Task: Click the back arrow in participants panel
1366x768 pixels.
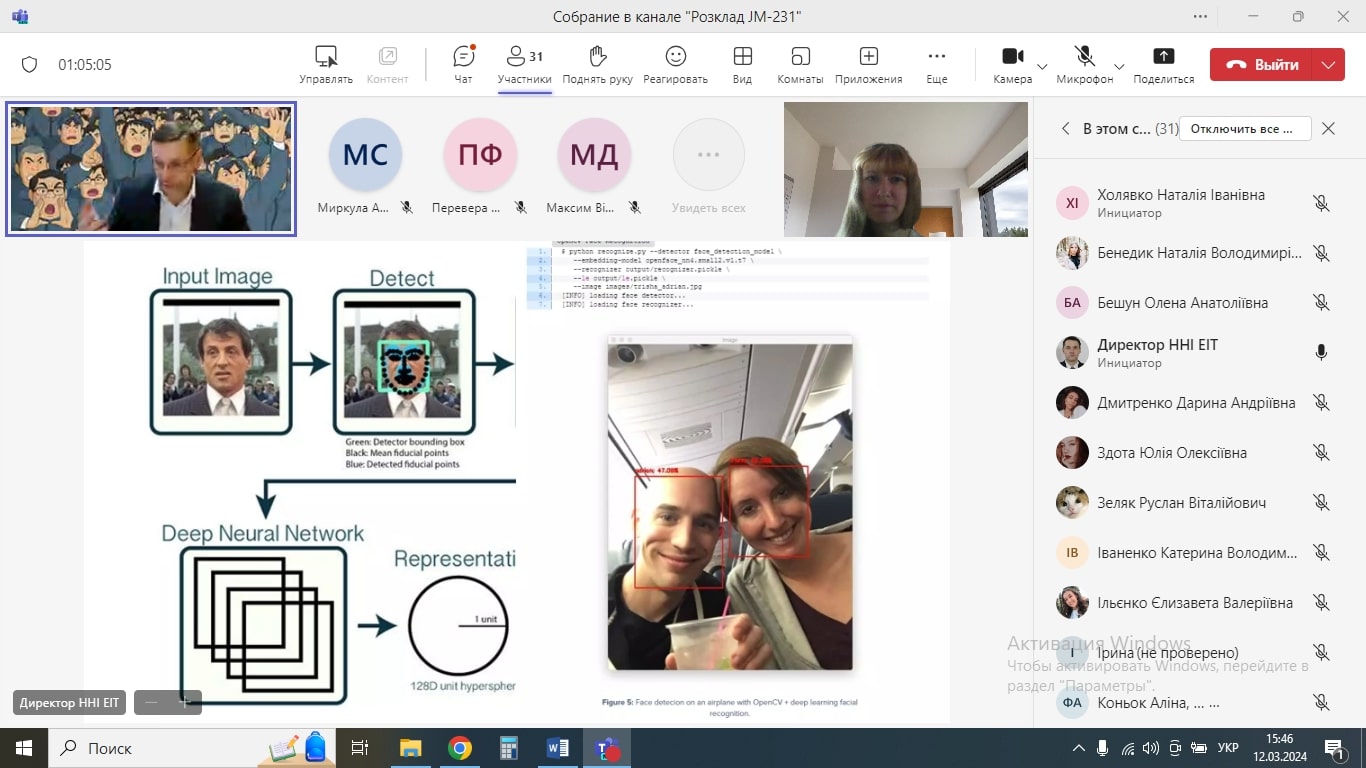Action: (x=1065, y=128)
